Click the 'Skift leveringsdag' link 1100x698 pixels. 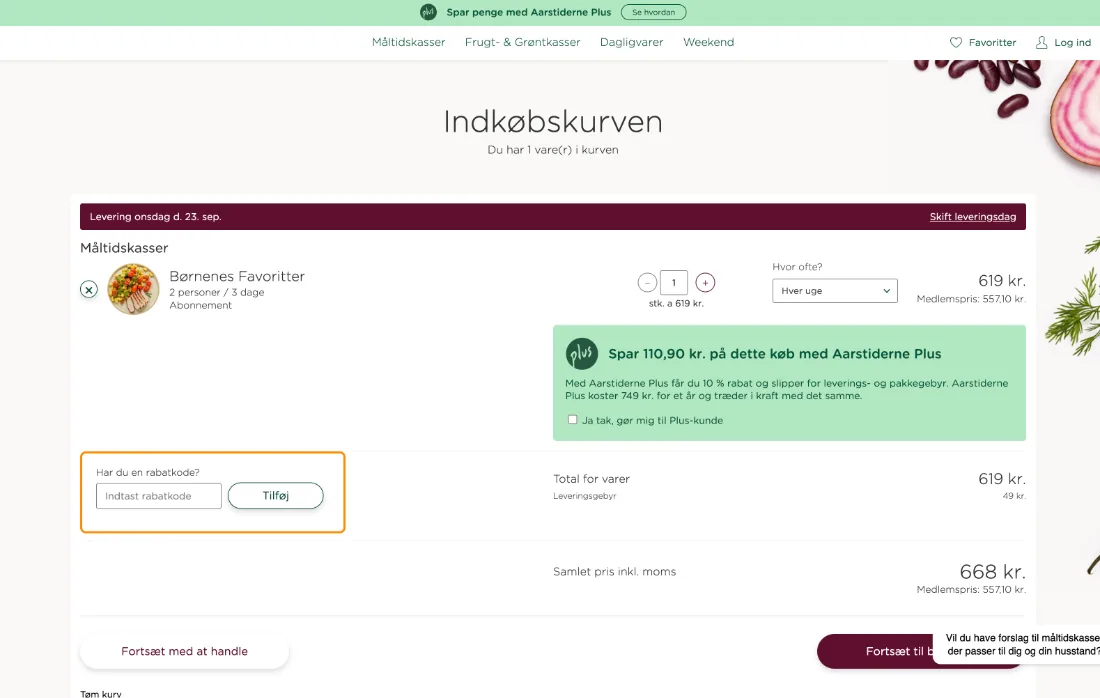click(973, 217)
